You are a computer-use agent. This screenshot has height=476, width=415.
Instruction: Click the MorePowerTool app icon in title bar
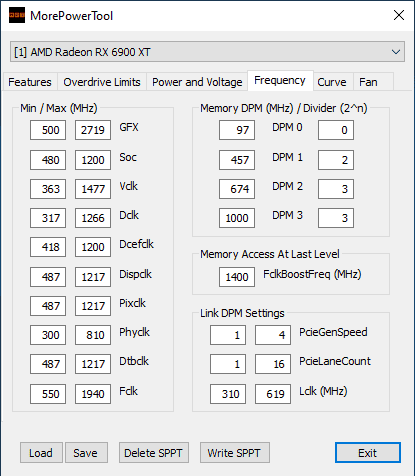[17, 15]
